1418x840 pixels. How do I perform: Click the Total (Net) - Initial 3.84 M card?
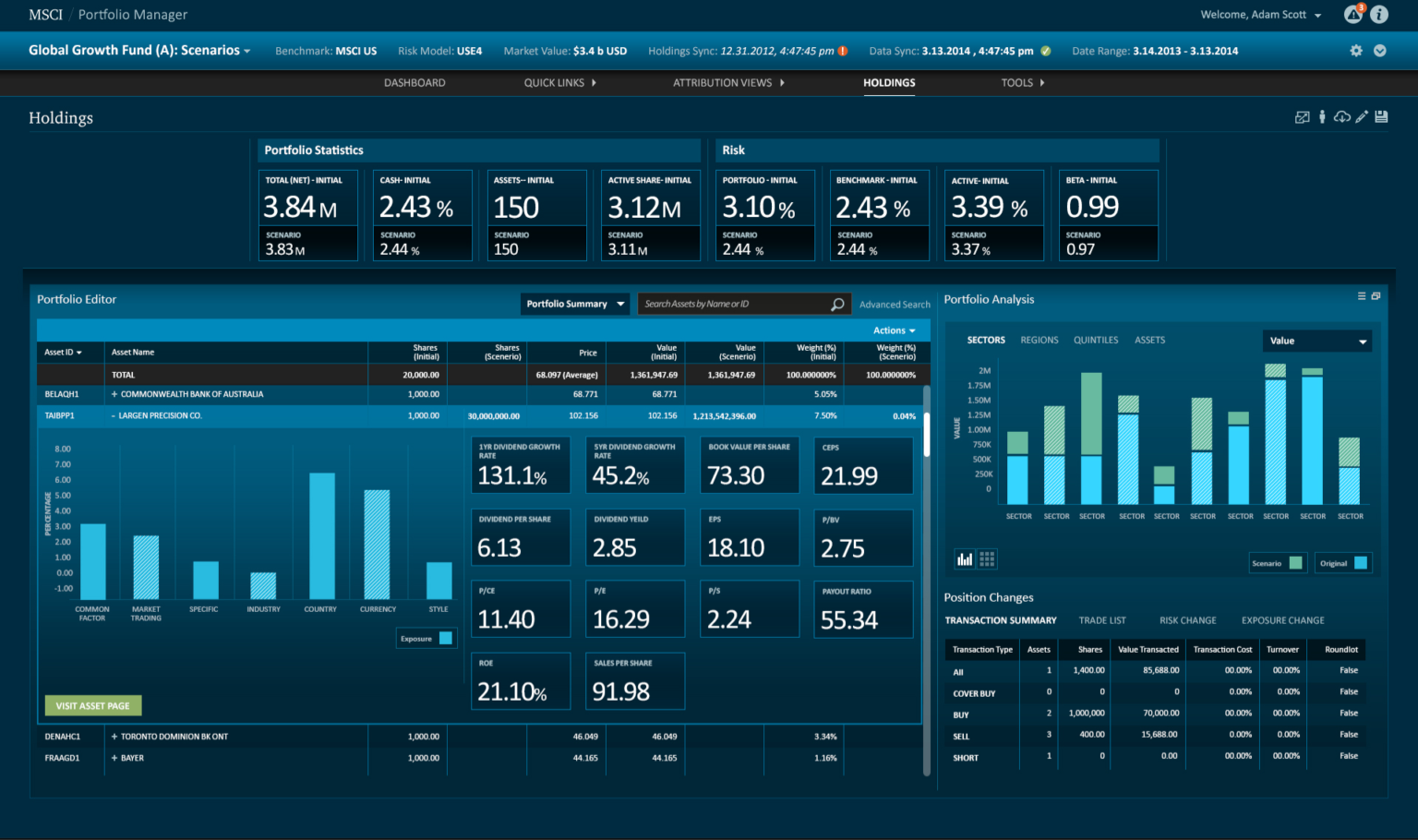(x=308, y=215)
